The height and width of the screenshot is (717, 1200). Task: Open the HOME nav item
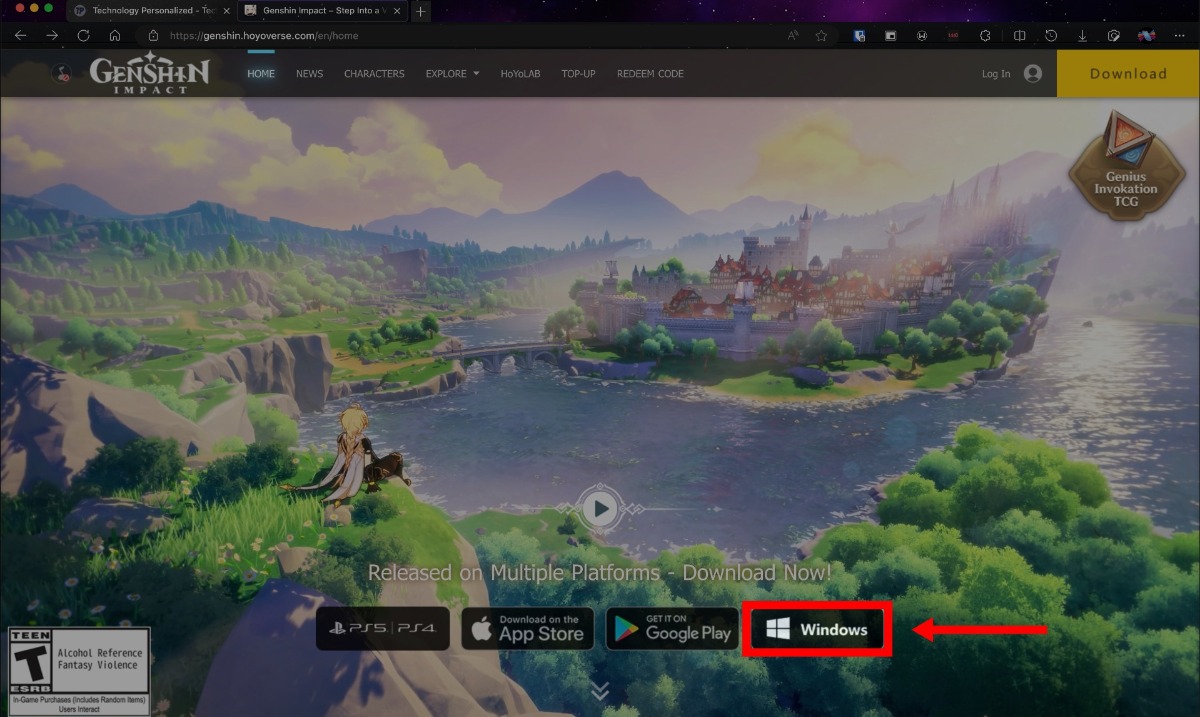(x=261, y=74)
